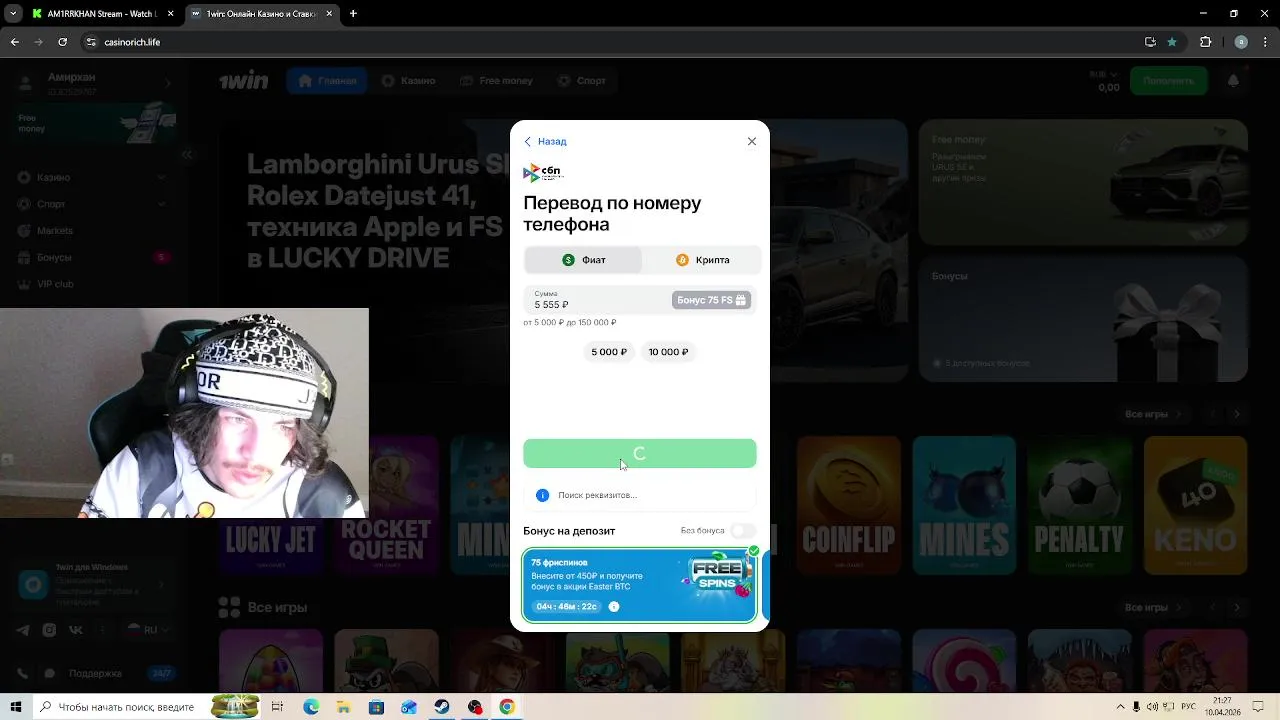Click the Бонус 75 FS badge

click(x=711, y=300)
